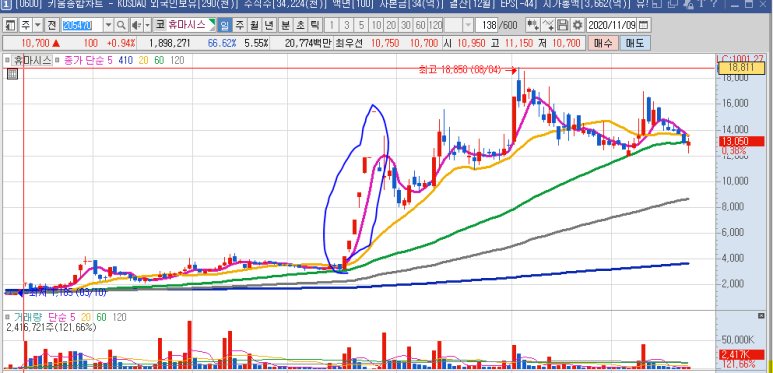Click the 매수 buy button

pos(603,43)
